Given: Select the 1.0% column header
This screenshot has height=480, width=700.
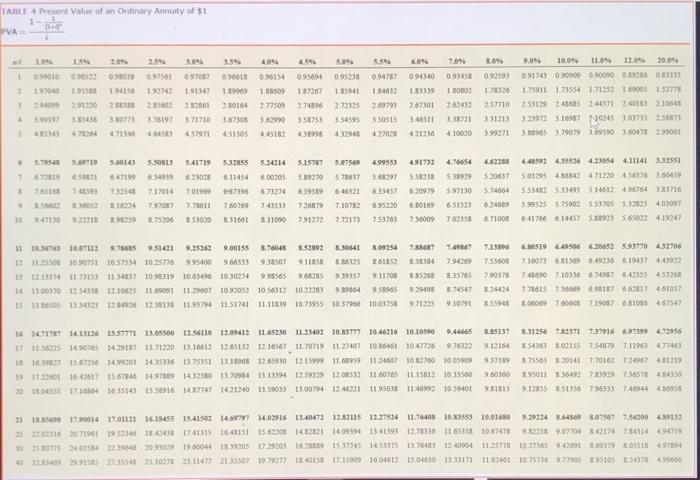Looking at the screenshot, I should click(44, 62).
